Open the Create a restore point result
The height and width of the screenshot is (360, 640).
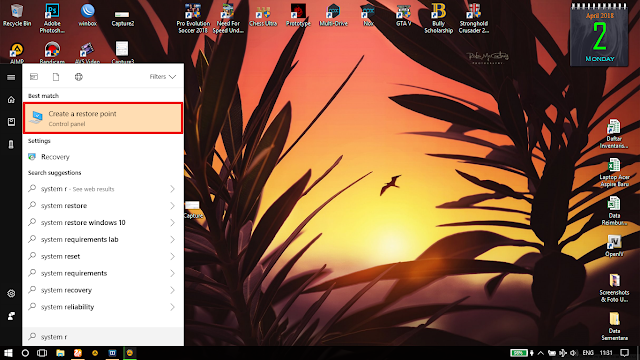click(x=103, y=118)
